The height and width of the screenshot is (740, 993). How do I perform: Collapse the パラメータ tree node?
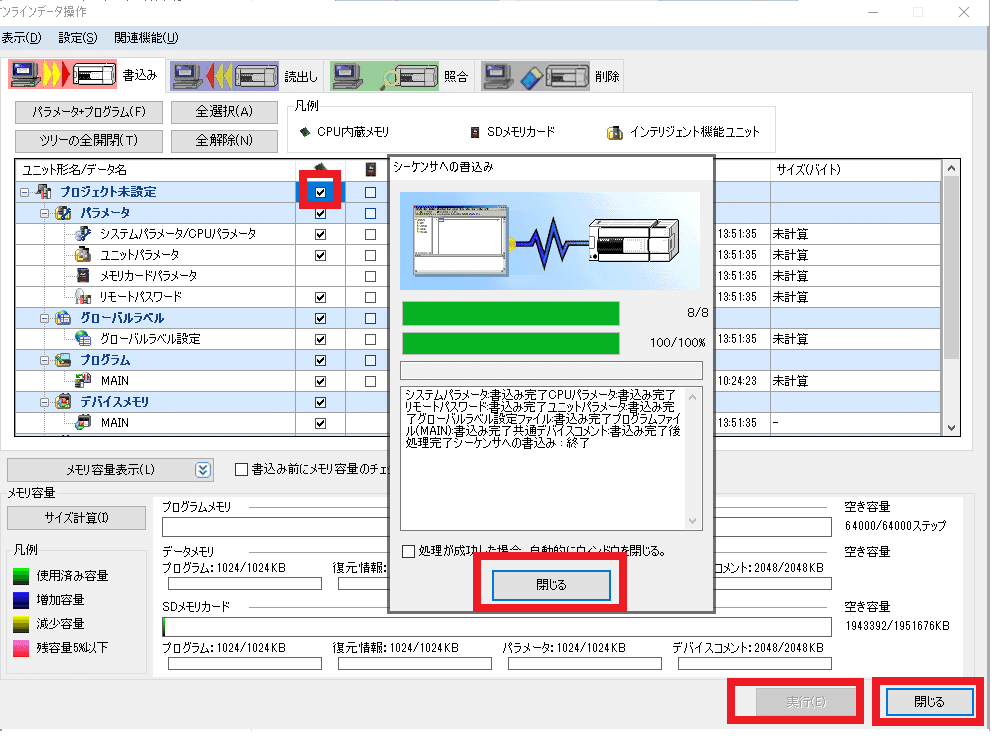click(44, 213)
